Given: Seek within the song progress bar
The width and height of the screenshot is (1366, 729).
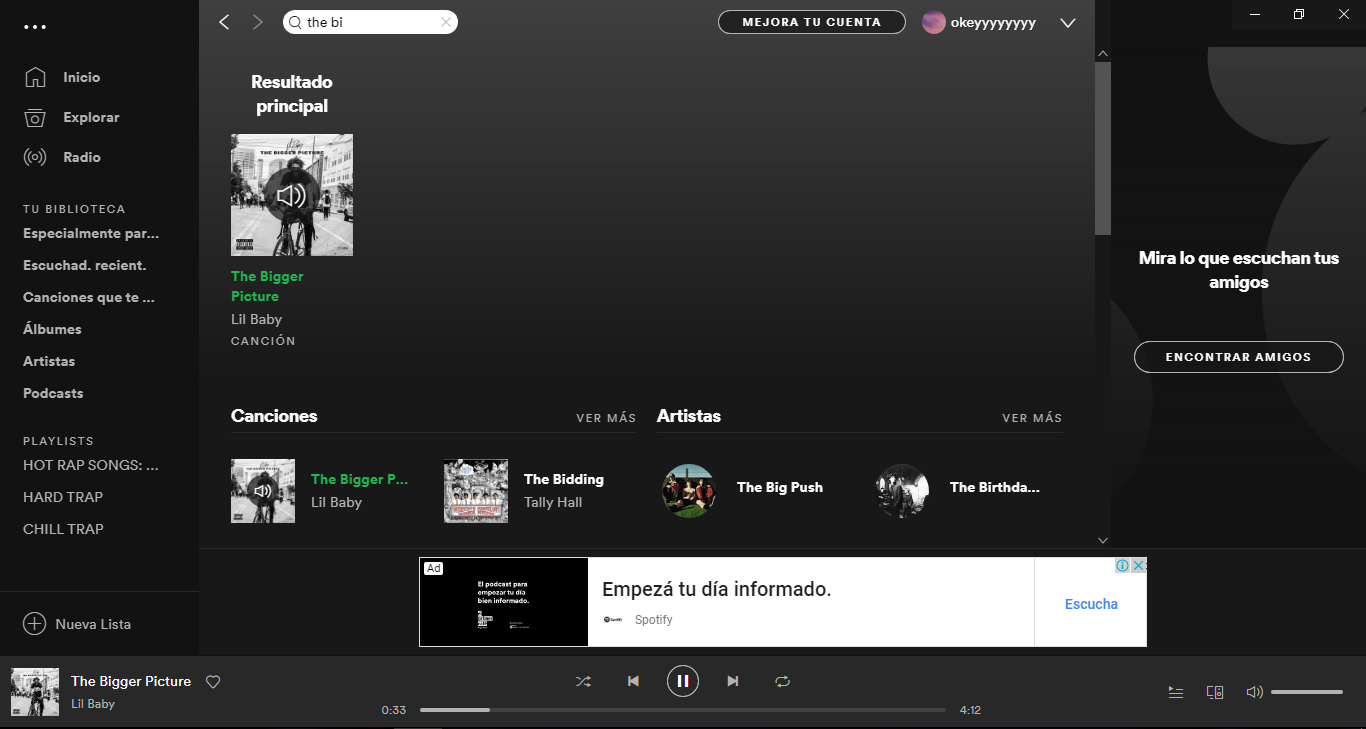Looking at the screenshot, I should (x=683, y=710).
